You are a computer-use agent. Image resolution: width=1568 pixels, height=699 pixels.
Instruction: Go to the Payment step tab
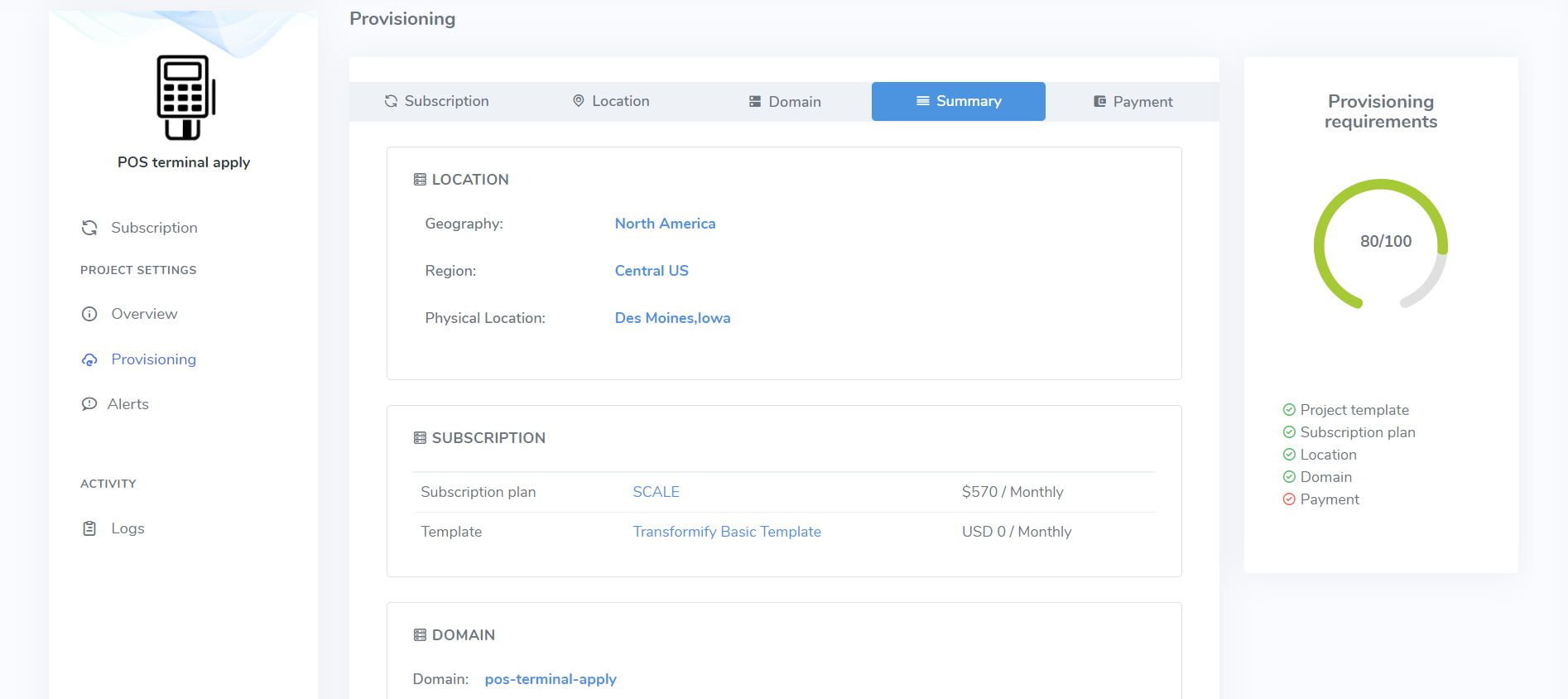[1133, 101]
